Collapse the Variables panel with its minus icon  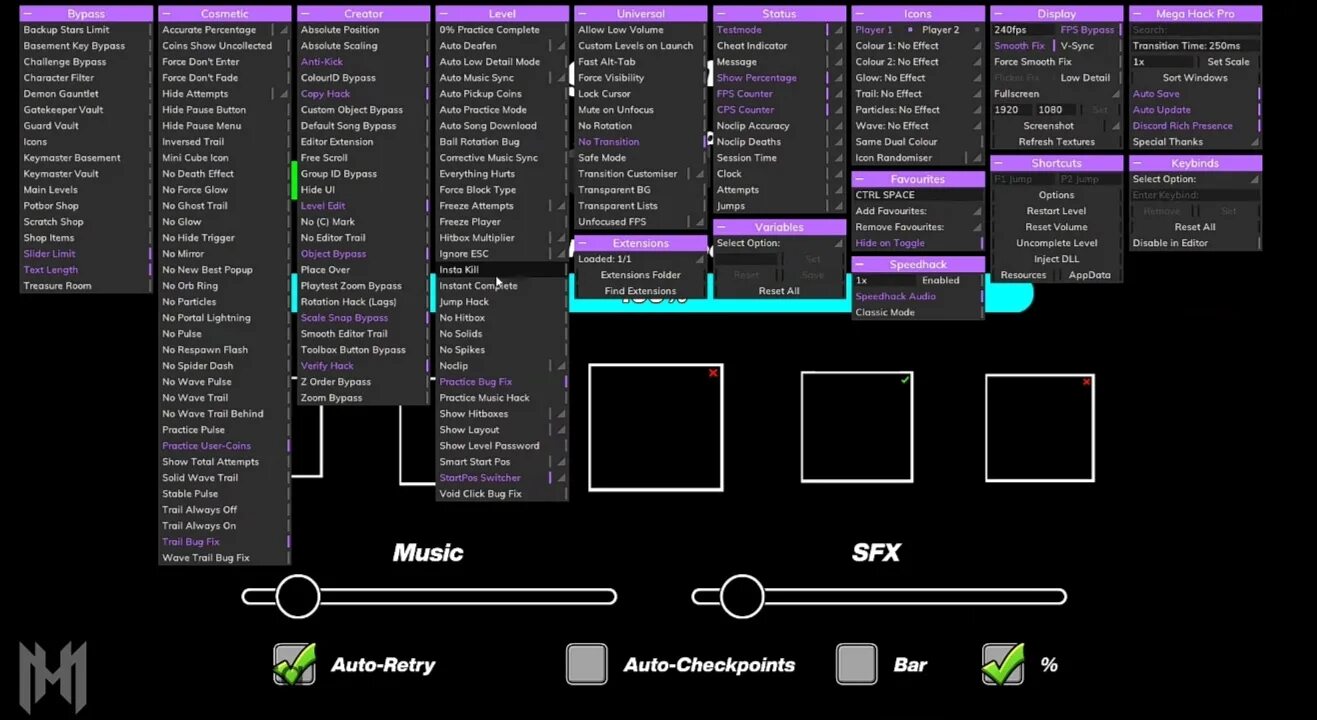(721, 227)
